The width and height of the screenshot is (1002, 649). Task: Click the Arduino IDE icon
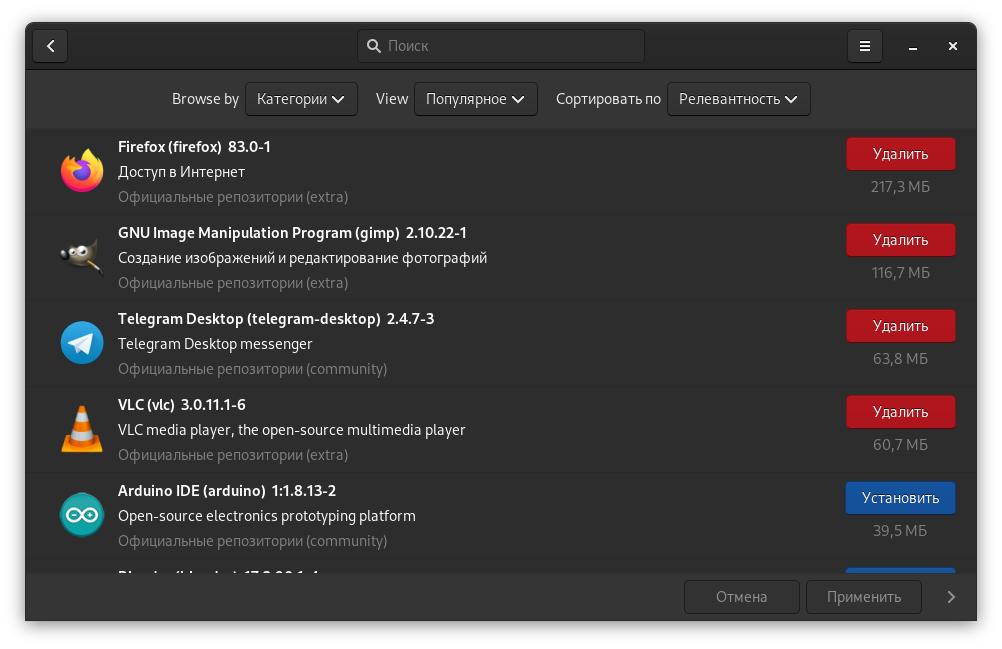(82, 515)
